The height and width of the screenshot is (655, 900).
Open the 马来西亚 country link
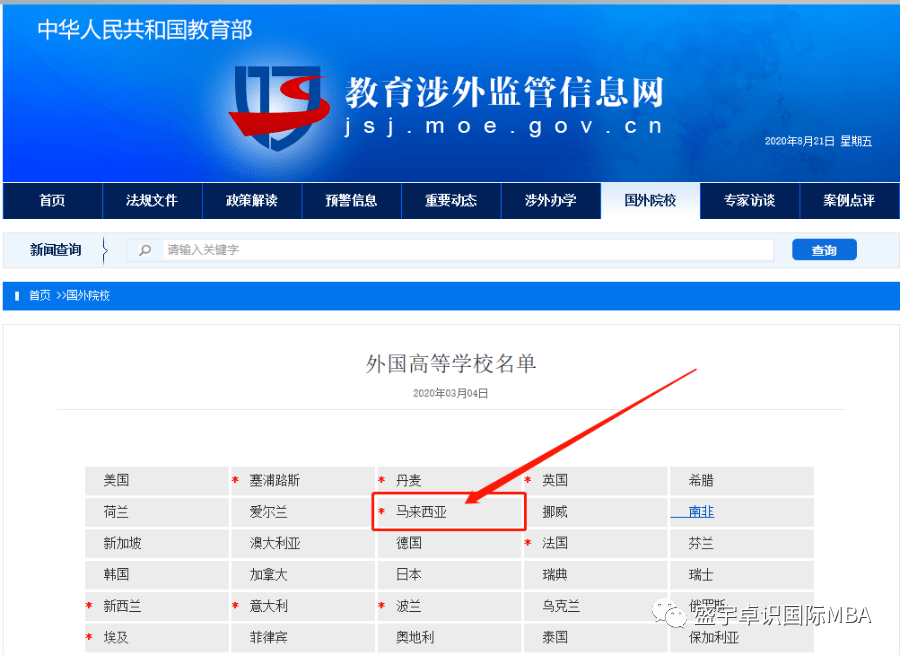pos(421,511)
